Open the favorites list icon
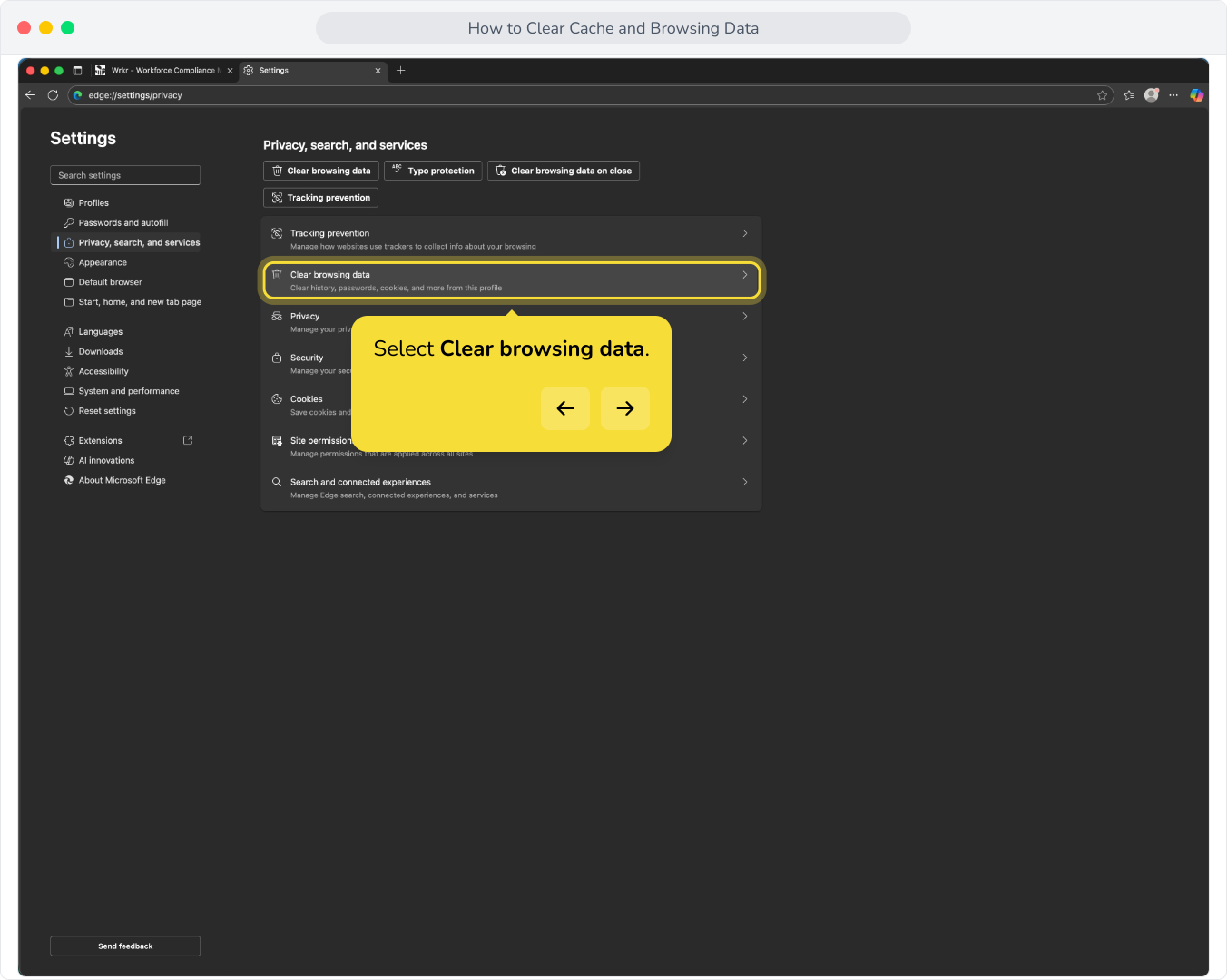Image resolution: width=1227 pixels, height=980 pixels. (x=1128, y=95)
